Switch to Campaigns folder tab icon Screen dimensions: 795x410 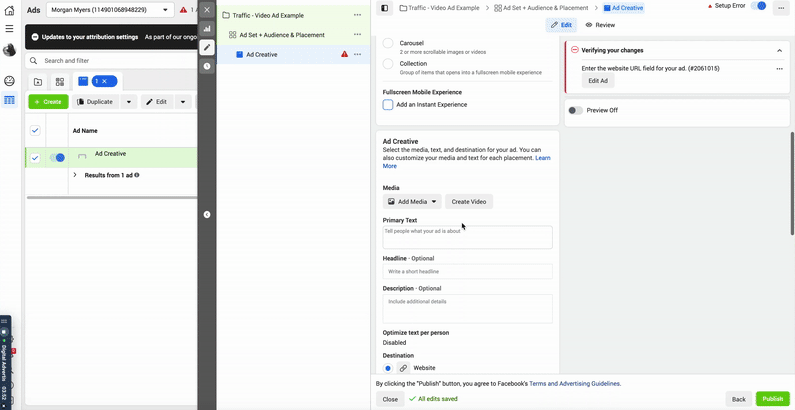(x=37, y=81)
